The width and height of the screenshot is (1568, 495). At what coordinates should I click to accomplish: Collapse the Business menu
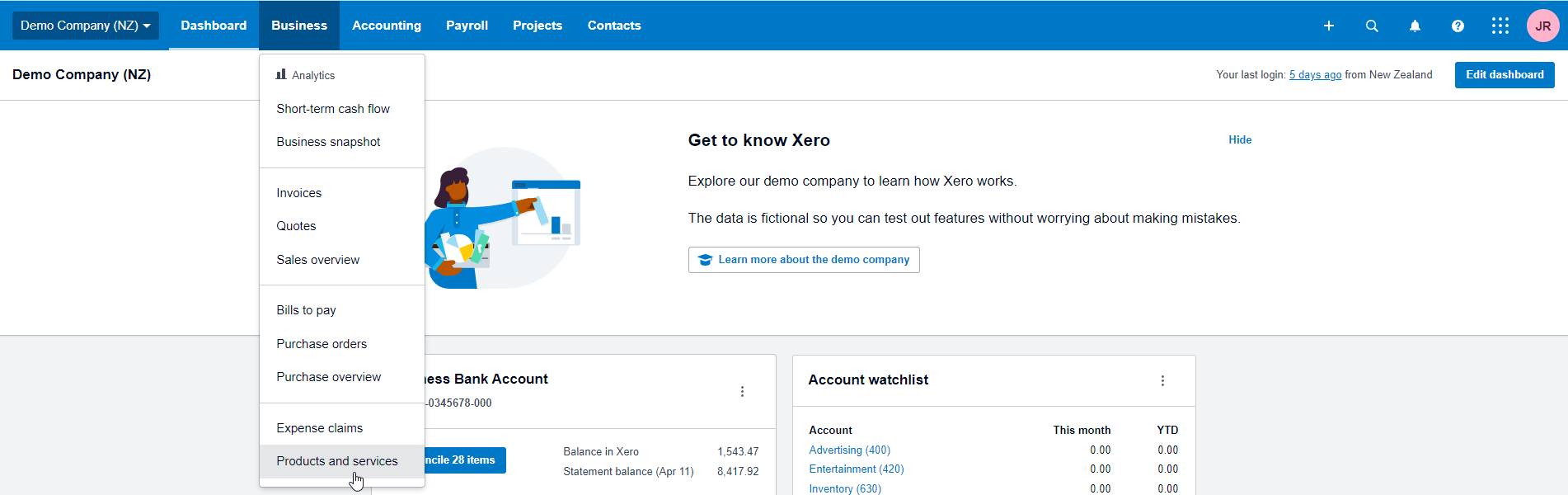[x=299, y=26]
